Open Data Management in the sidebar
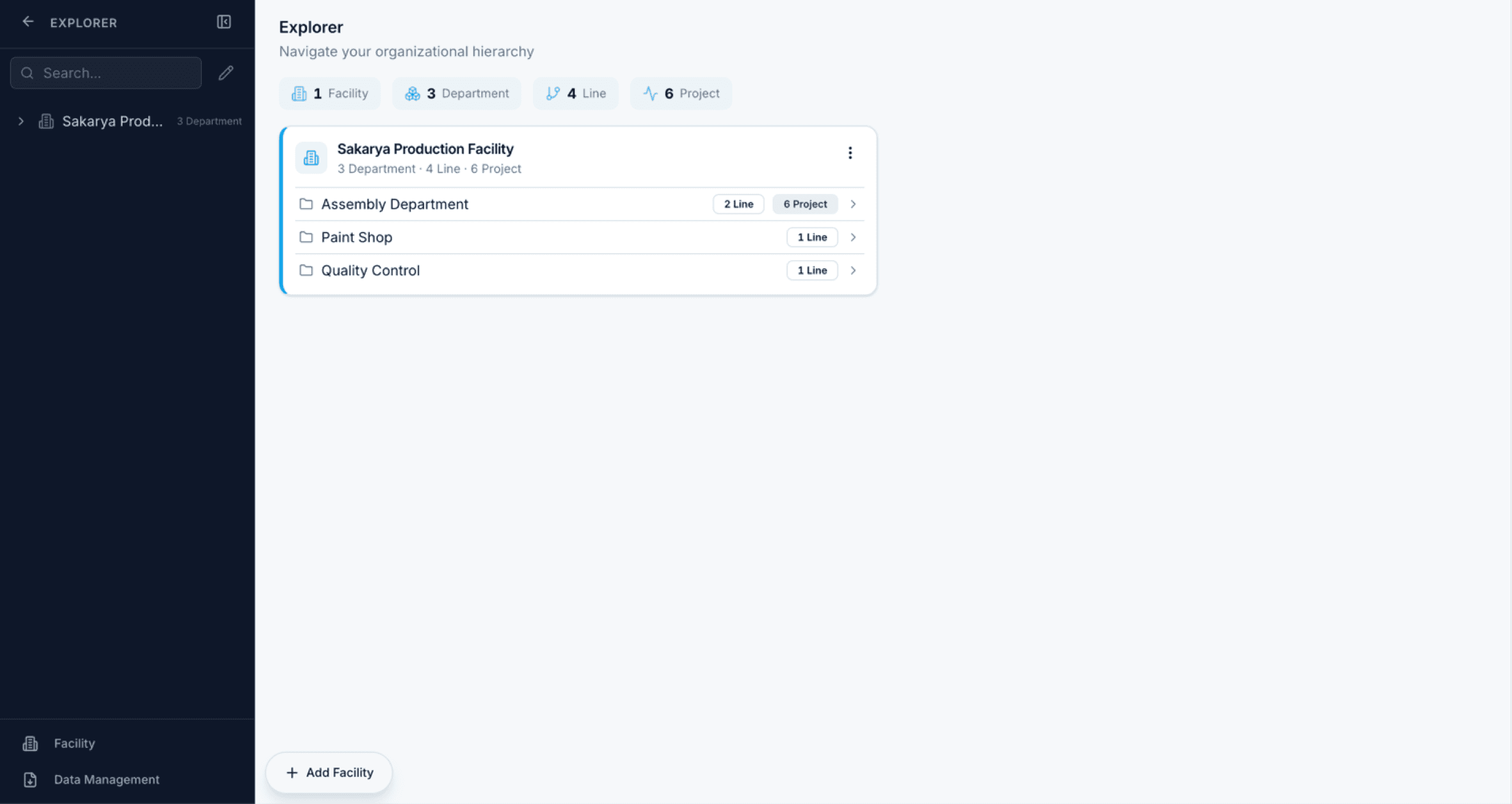The height and width of the screenshot is (804, 1512). pyautogui.click(x=106, y=779)
